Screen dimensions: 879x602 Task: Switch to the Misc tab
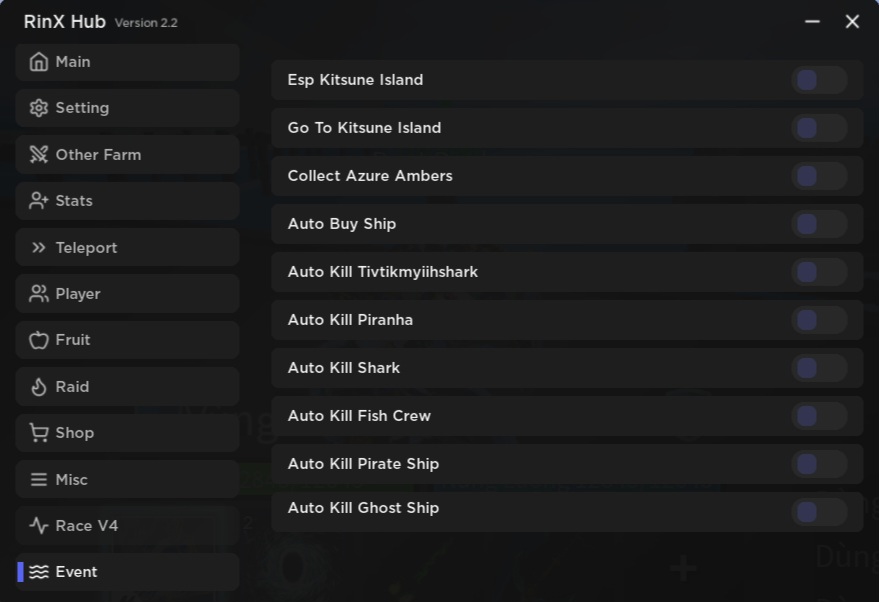click(127, 480)
